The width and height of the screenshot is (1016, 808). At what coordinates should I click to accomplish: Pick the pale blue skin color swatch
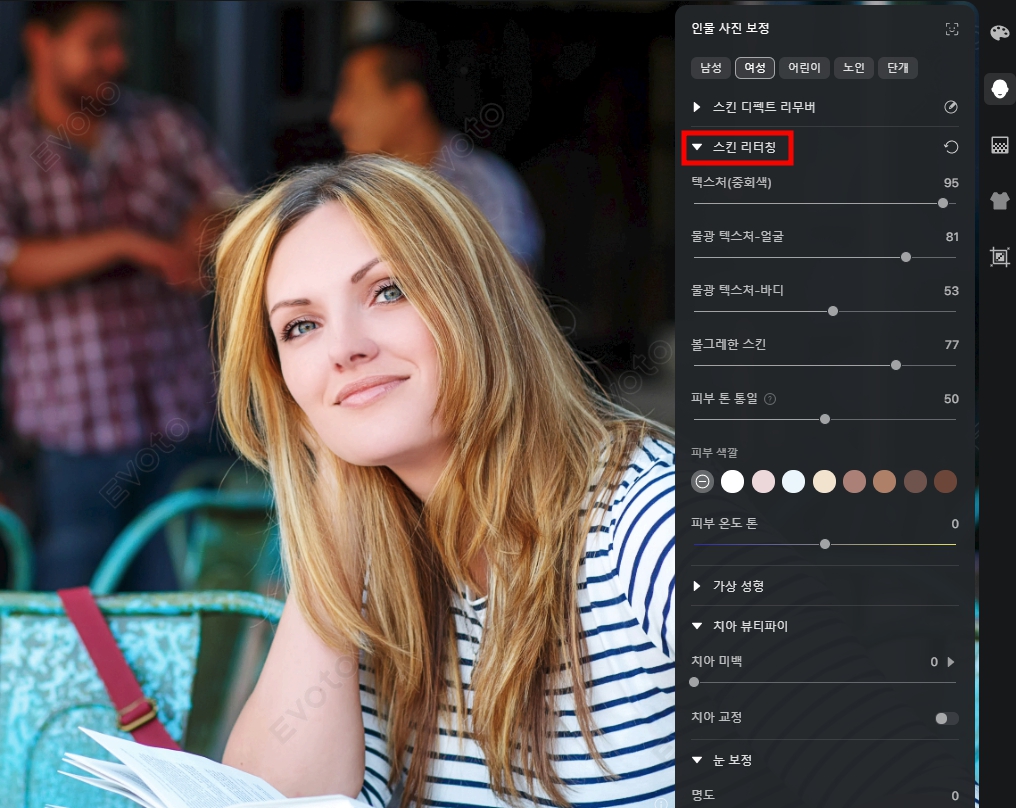pyautogui.click(x=793, y=481)
